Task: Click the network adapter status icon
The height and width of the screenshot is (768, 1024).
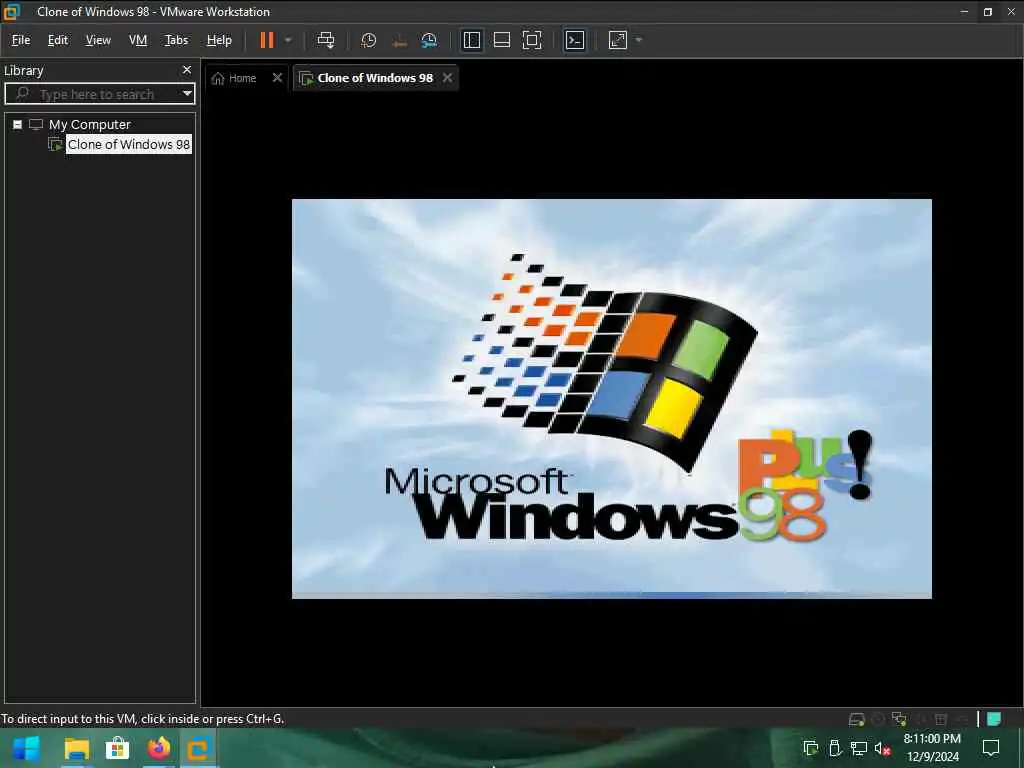Action: point(899,719)
